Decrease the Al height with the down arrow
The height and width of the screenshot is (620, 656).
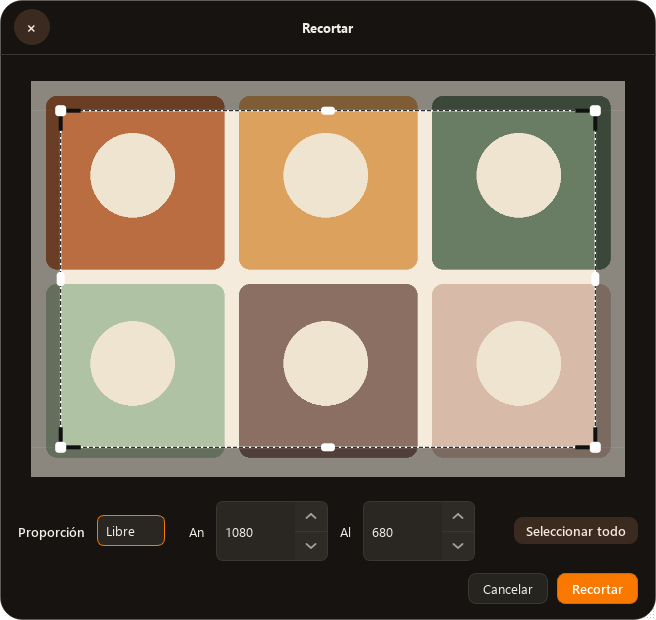458,546
